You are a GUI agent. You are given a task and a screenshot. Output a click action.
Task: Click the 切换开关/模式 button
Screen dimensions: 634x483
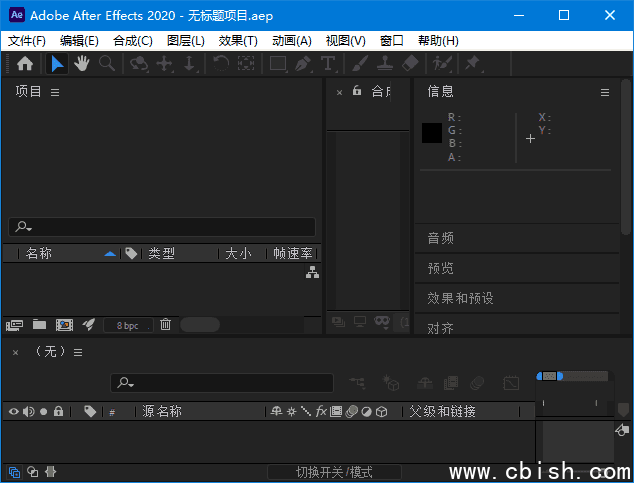pyautogui.click(x=334, y=472)
